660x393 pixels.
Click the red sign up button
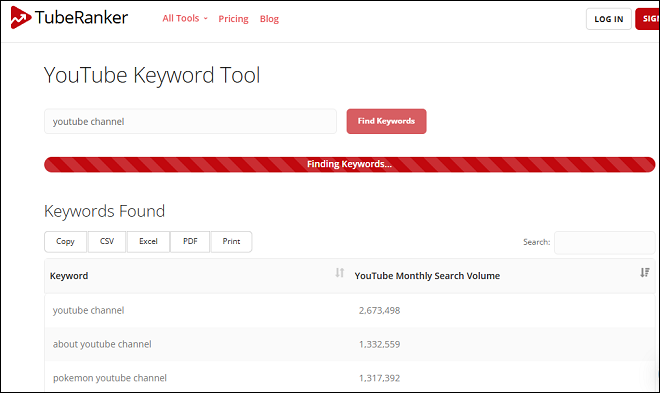pyautogui.click(x=648, y=19)
